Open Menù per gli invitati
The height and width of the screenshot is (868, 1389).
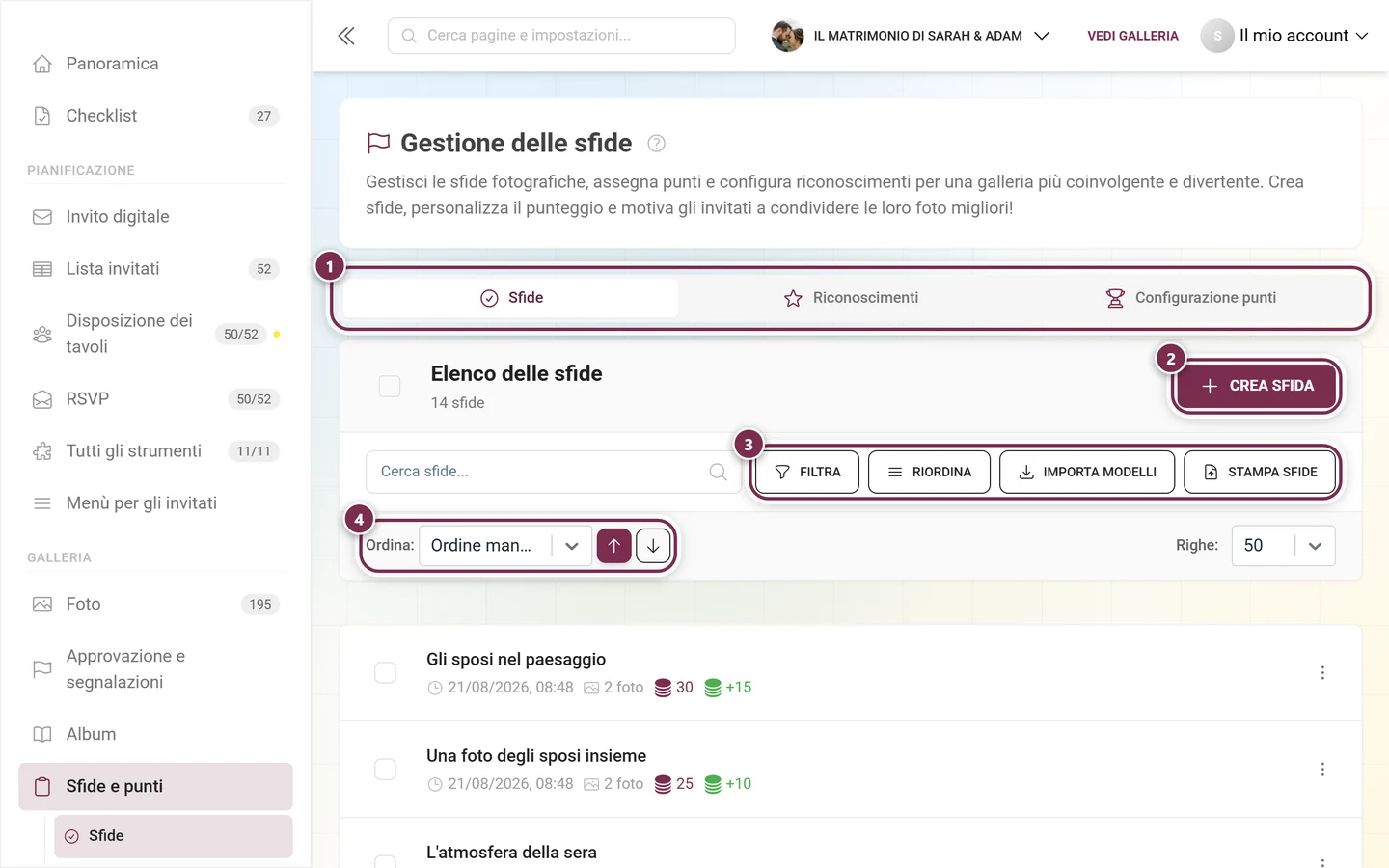tap(155, 503)
